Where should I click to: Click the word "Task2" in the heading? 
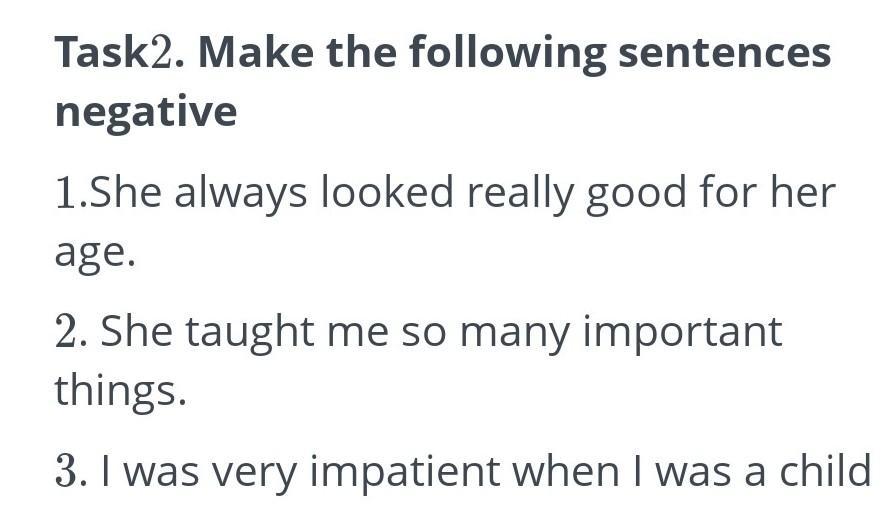pos(116,53)
